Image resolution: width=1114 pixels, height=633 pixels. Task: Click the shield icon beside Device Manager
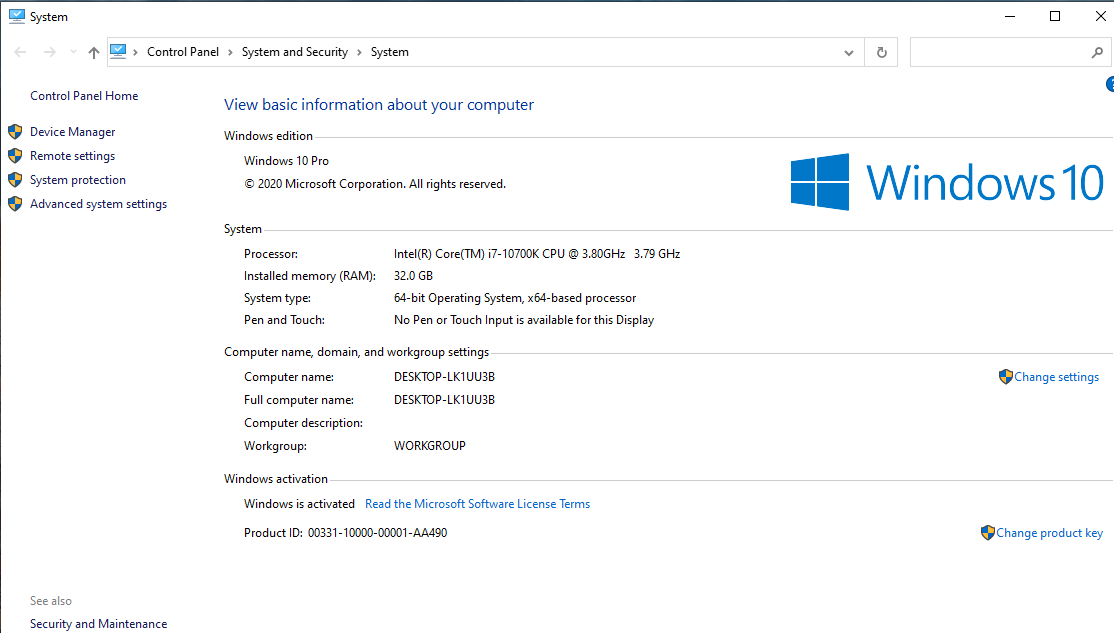pyautogui.click(x=15, y=132)
